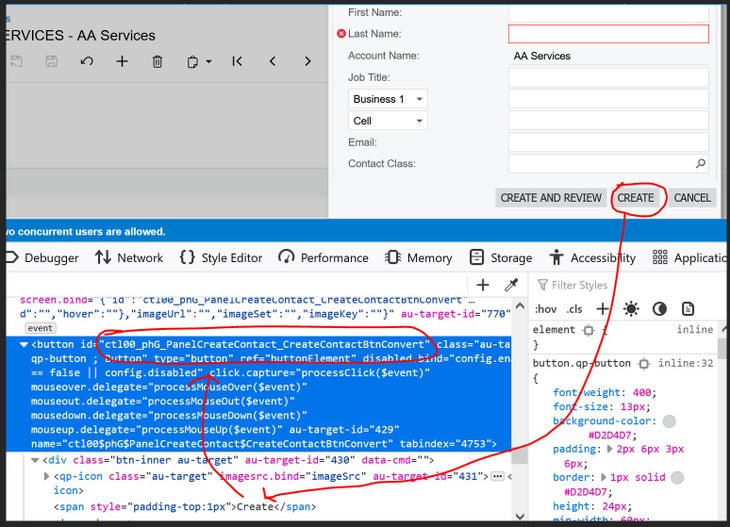Click the Create span text in markup
The height and width of the screenshot is (527, 730).
tap(255, 507)
